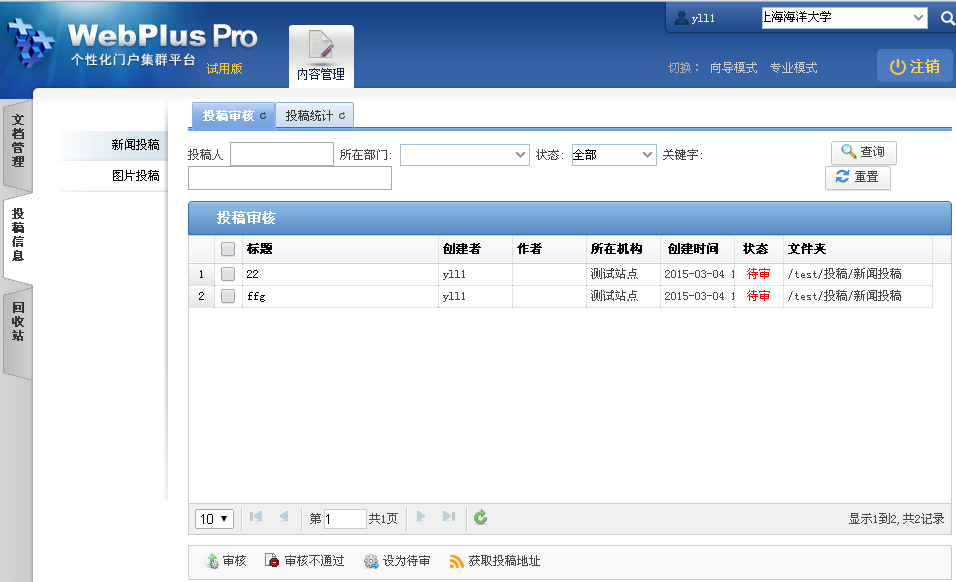
Task: Click the 获取投稿地址 RSS icon button
Action: click(495, 561)
